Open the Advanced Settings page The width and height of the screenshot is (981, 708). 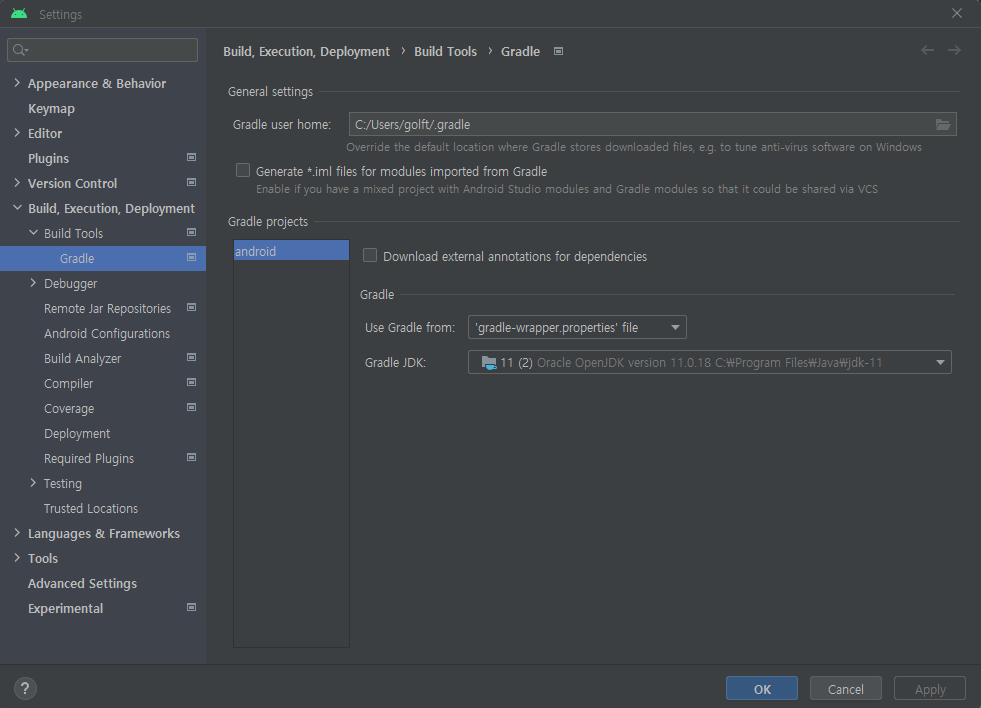tap(83, 584)
